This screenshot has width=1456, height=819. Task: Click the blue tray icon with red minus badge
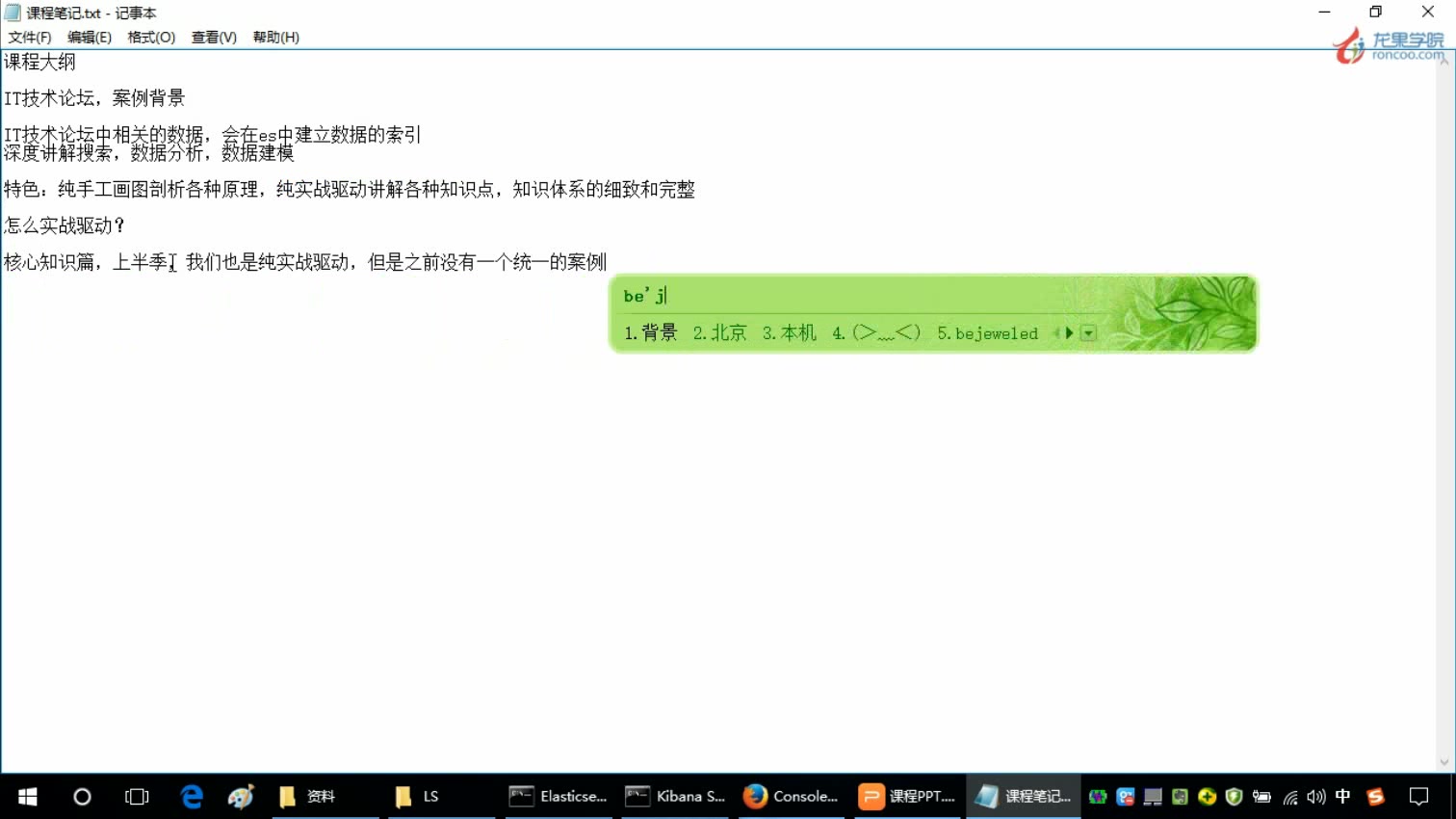(x=1125, y=797)
